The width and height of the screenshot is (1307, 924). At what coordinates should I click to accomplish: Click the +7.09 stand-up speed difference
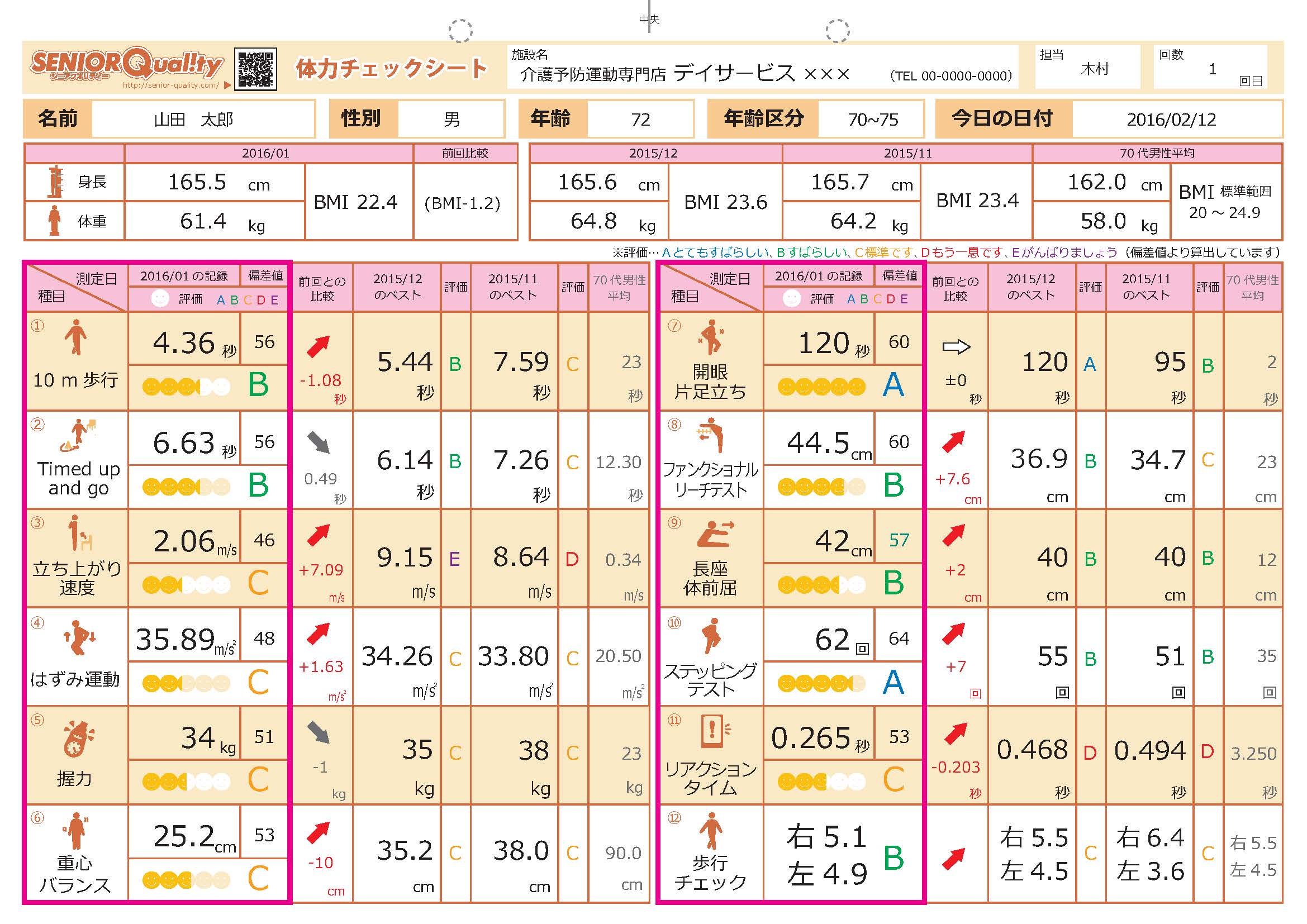(321, 569)
